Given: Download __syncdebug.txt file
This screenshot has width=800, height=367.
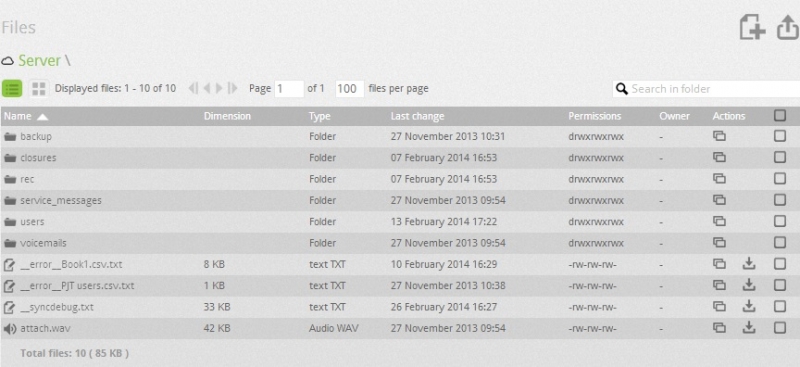Looking at the screenshot, I should tap(748, 306).
